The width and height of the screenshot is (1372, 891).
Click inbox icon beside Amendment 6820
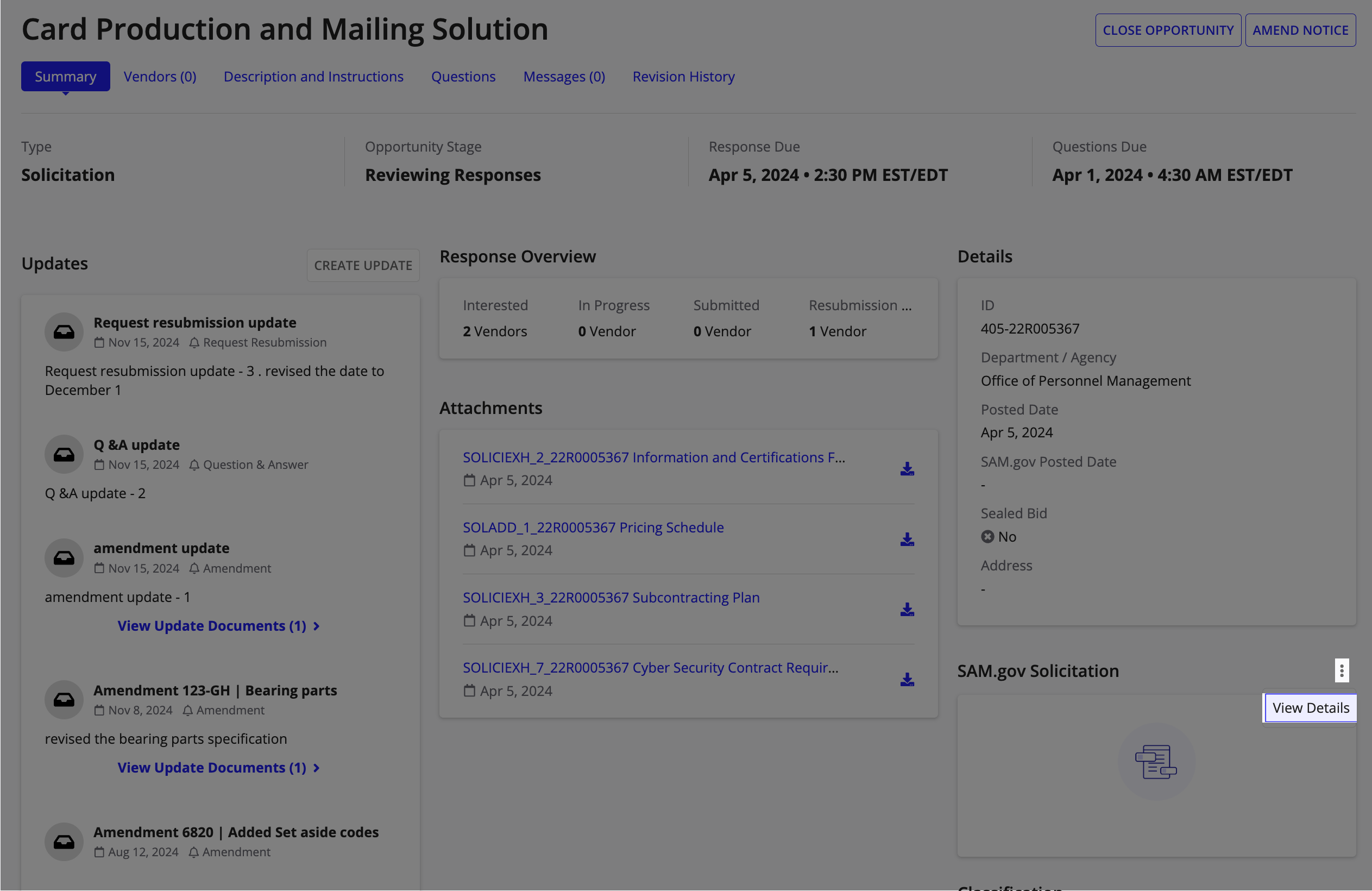(x=64, y=842)
